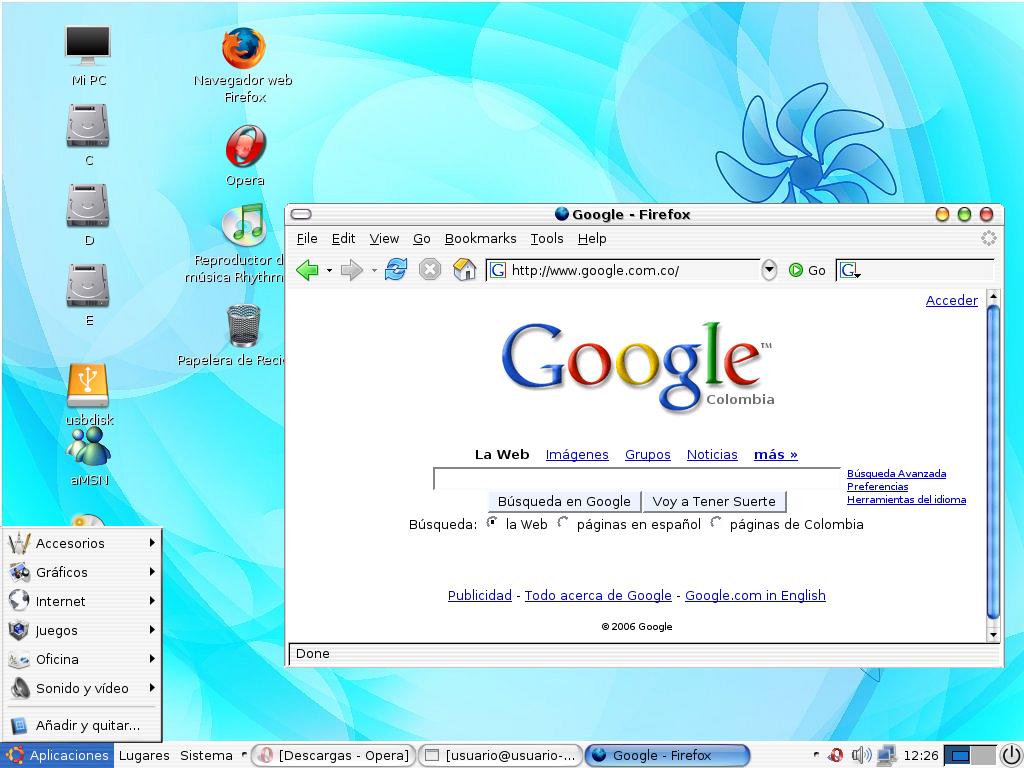Open Lugares panel menu

pos(144,756)
